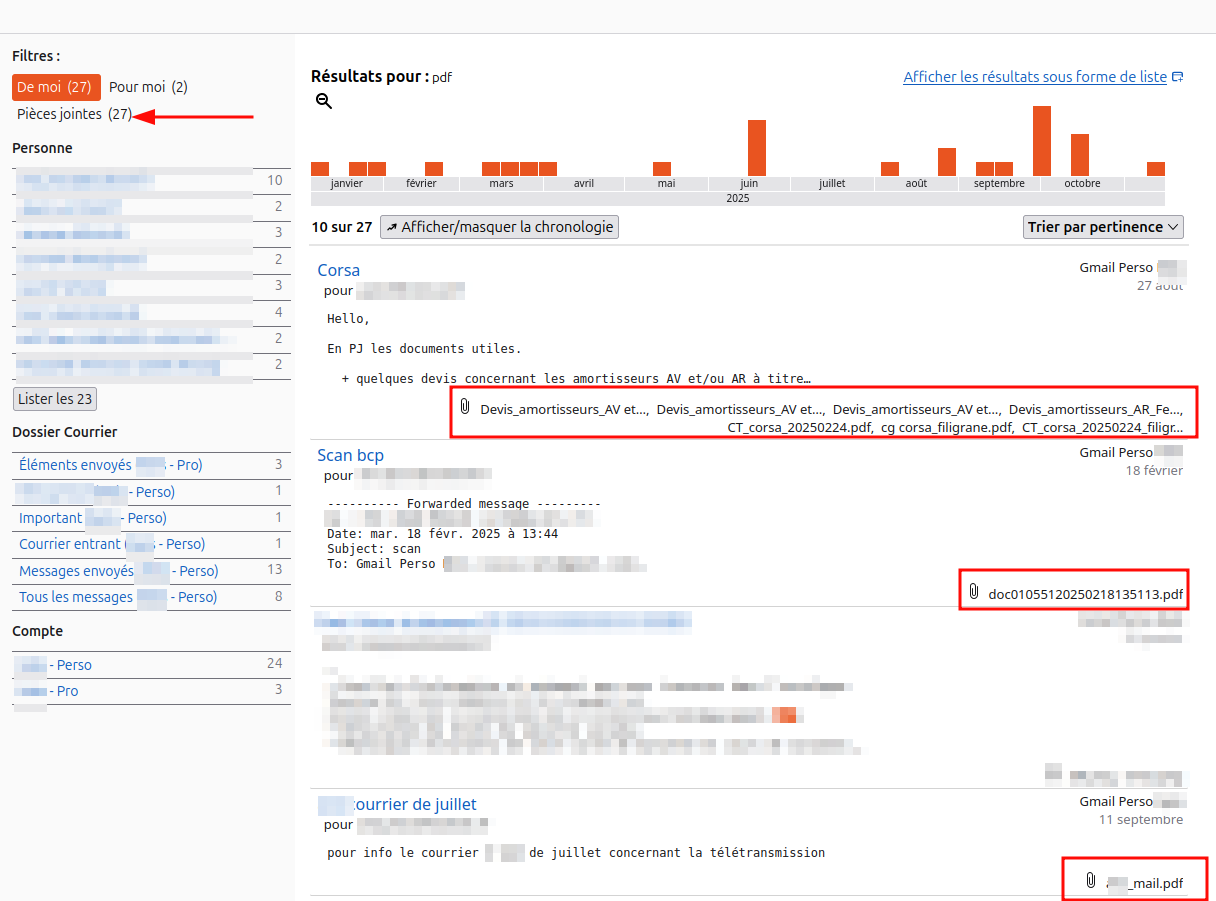Image resolution: width=1216 pixels, height=901 pixels.
Task: Filter by the Pro account with 3 results
Action: tap(151, 691)
